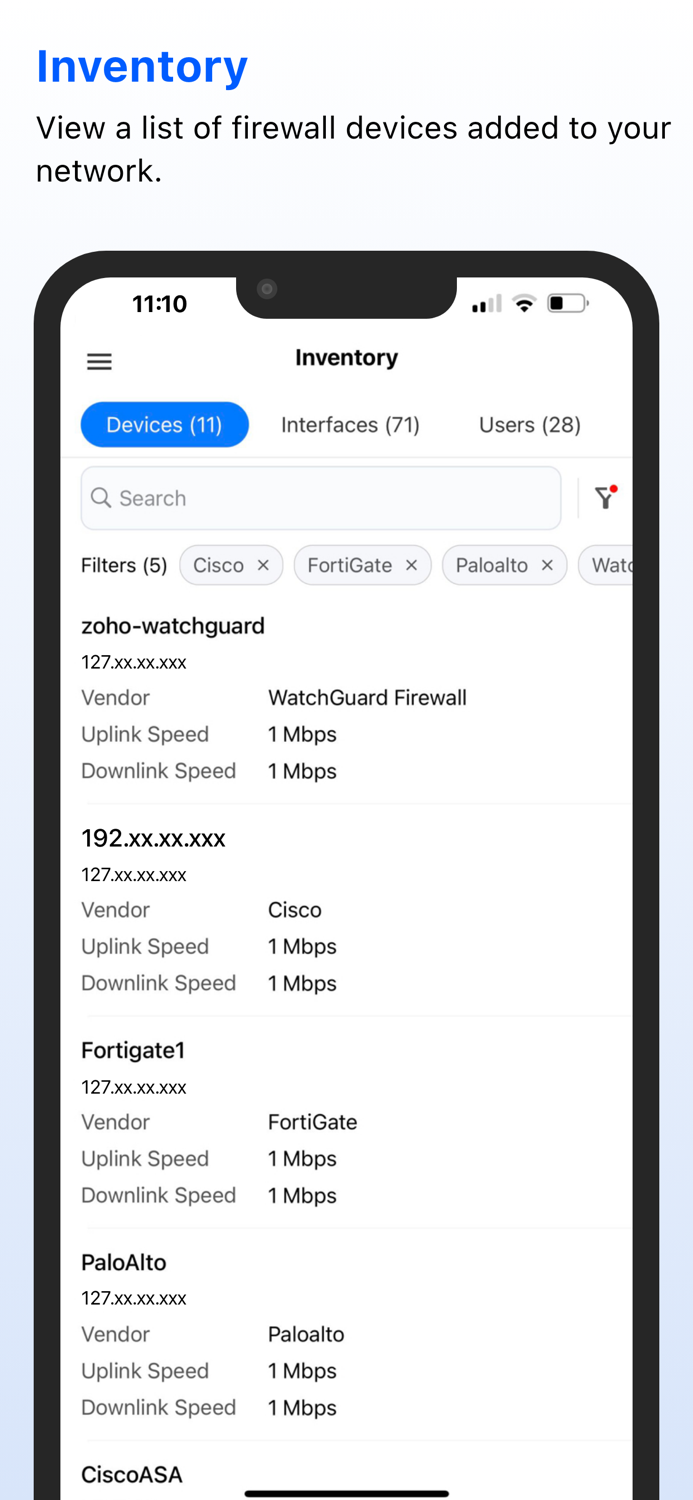Switch to the Interfaces (71) tab

pyautogui.click(x=350, y=424)
